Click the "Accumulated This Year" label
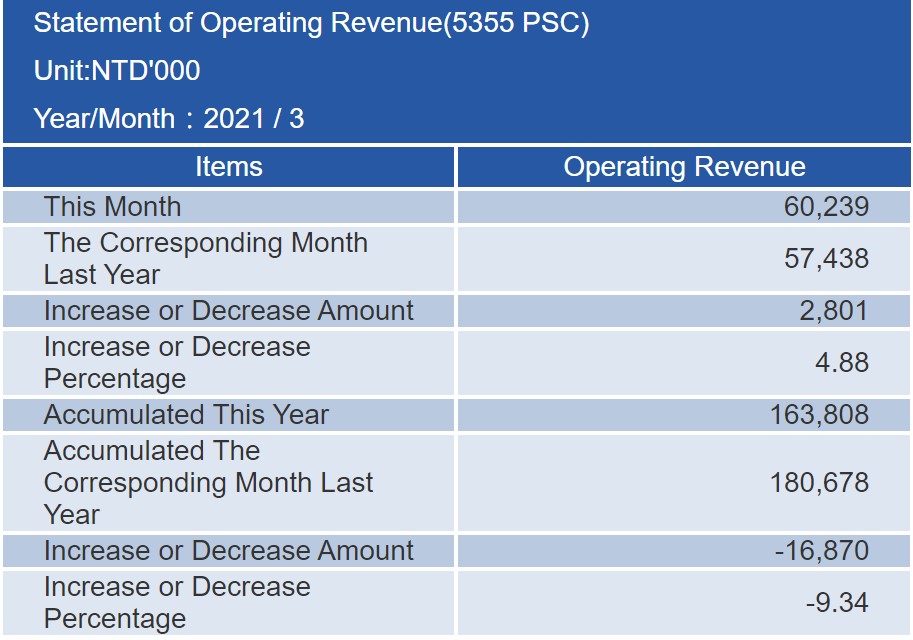Screen dimensions: 913x640 tap(186, 415)
